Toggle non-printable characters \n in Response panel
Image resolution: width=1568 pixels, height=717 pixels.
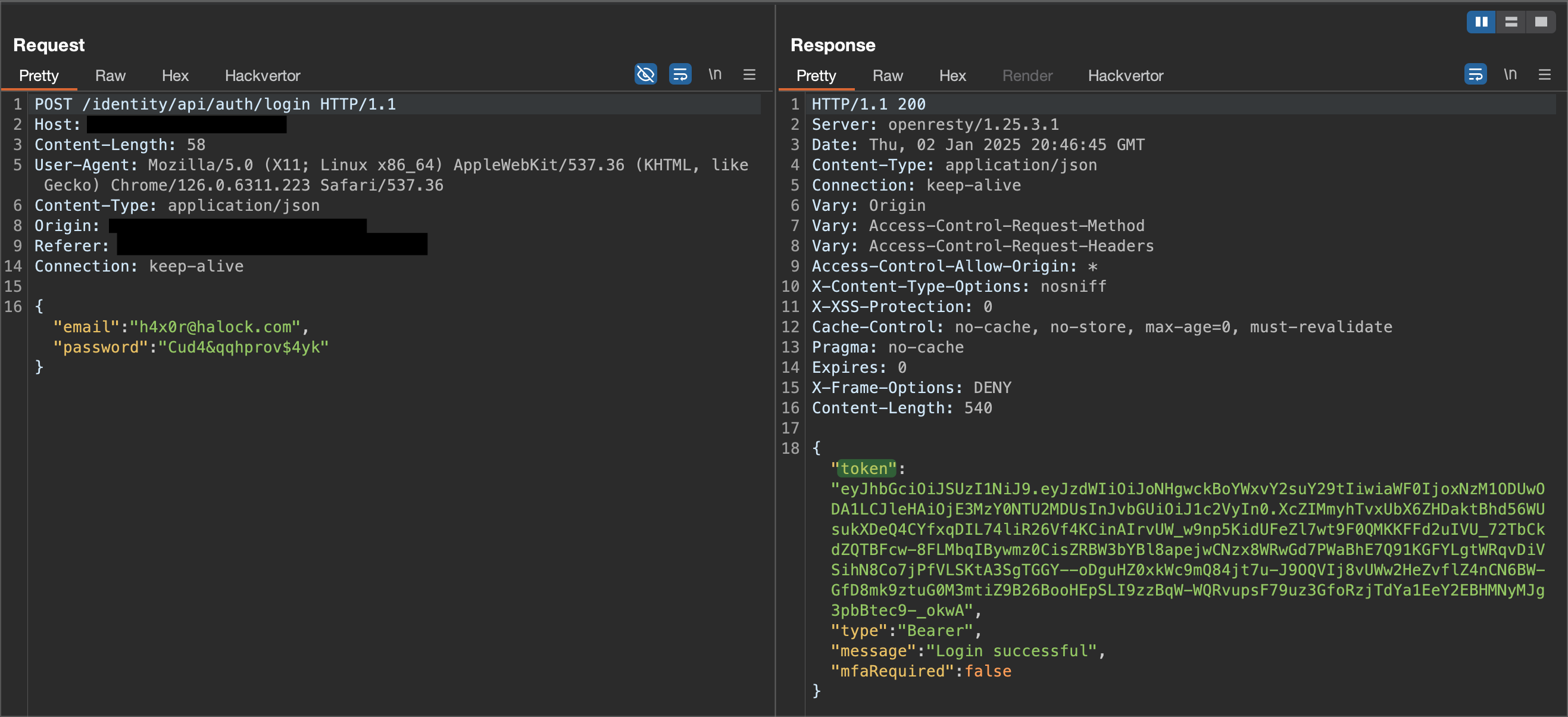pos(1510,74)
